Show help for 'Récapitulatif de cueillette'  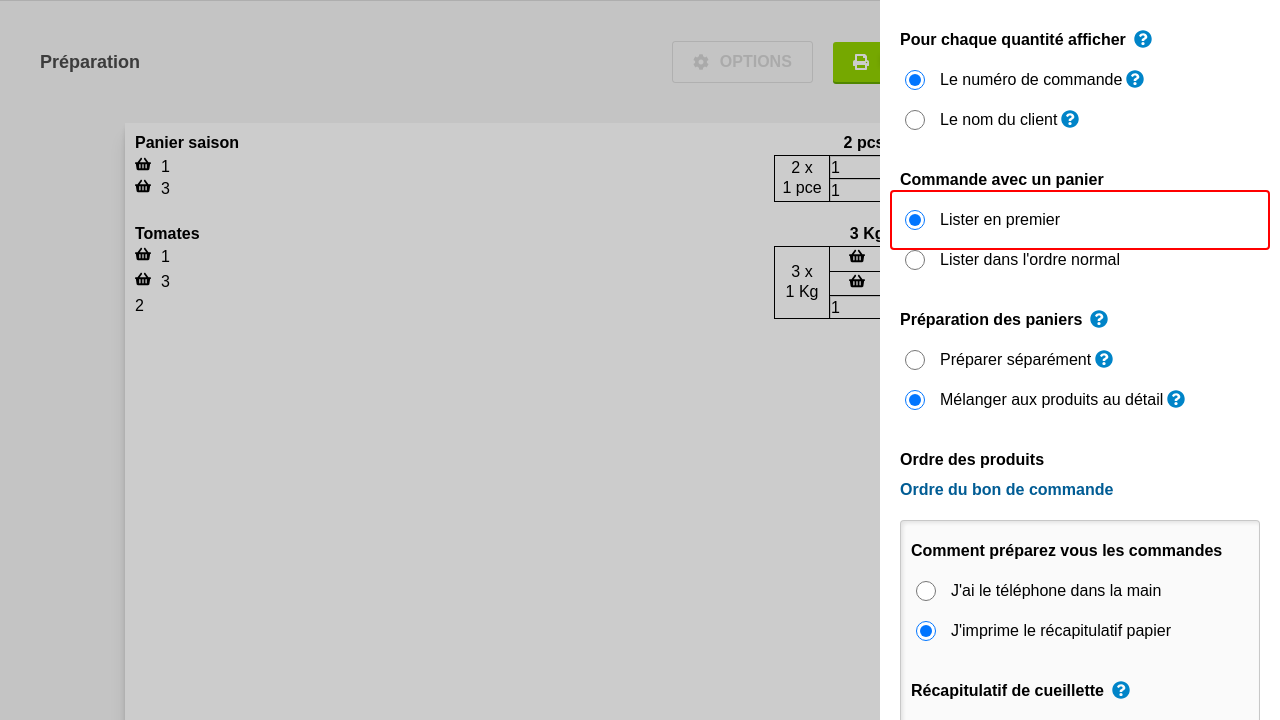coord(1121,690)
